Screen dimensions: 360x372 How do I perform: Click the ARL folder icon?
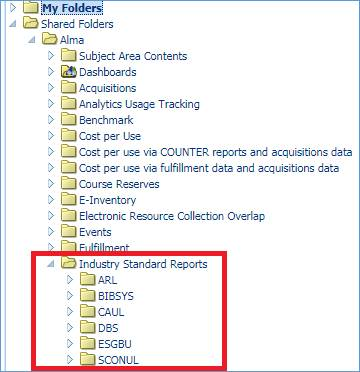(x=88, y=280)
